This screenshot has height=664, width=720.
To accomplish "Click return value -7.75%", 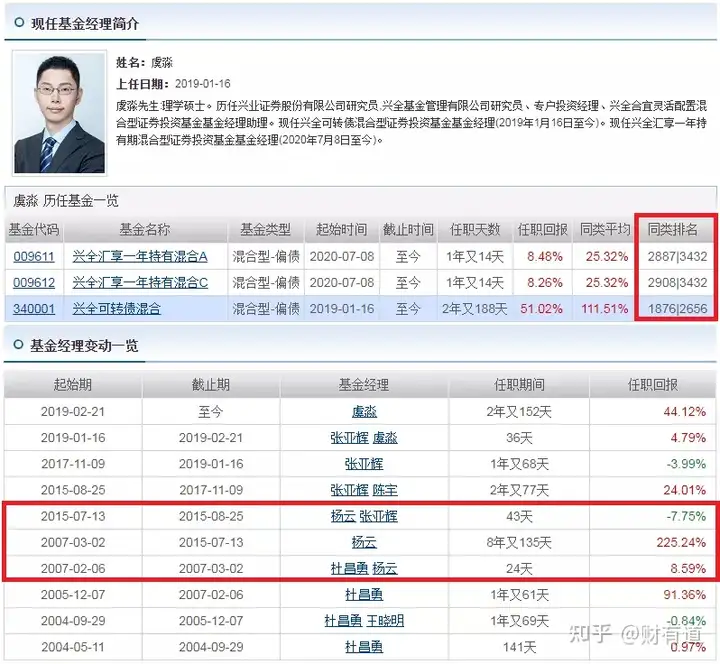I will point(686,516).
